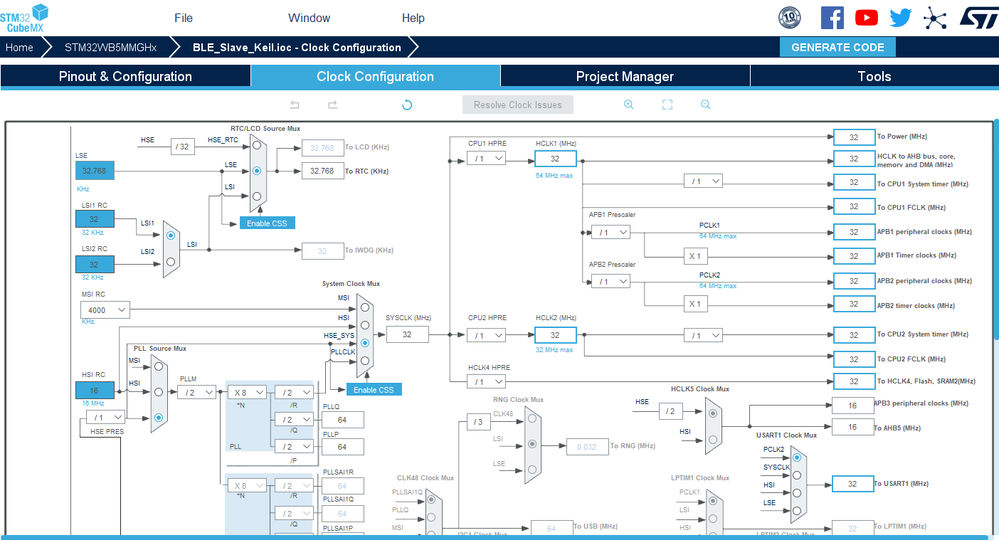This screenshot has height=540, width=999.
Task: Select LSI radio on RTC/LCD Source Mux
Action: (x=257, y=196)
